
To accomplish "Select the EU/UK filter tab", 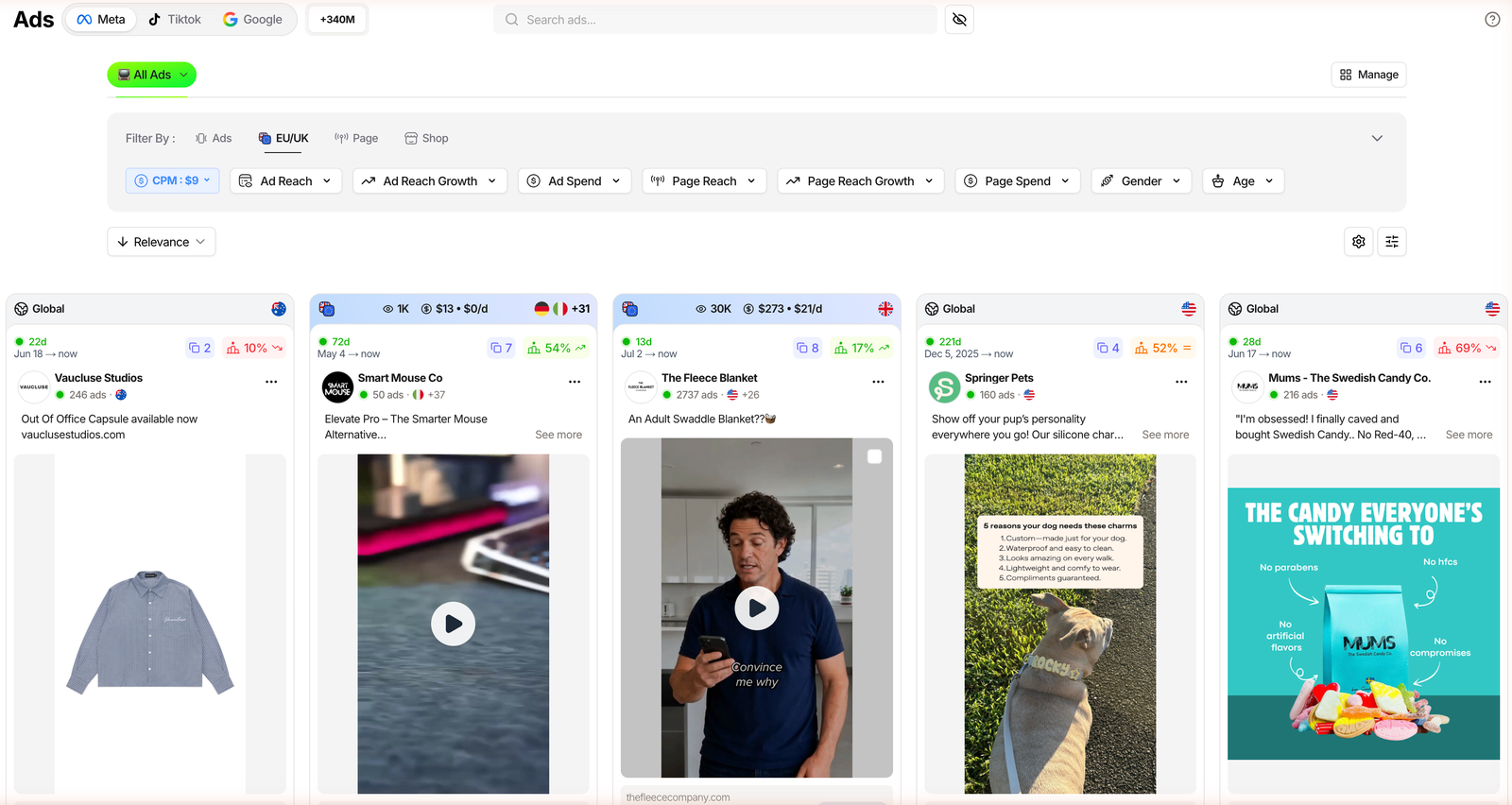I will tap(283, 138).
